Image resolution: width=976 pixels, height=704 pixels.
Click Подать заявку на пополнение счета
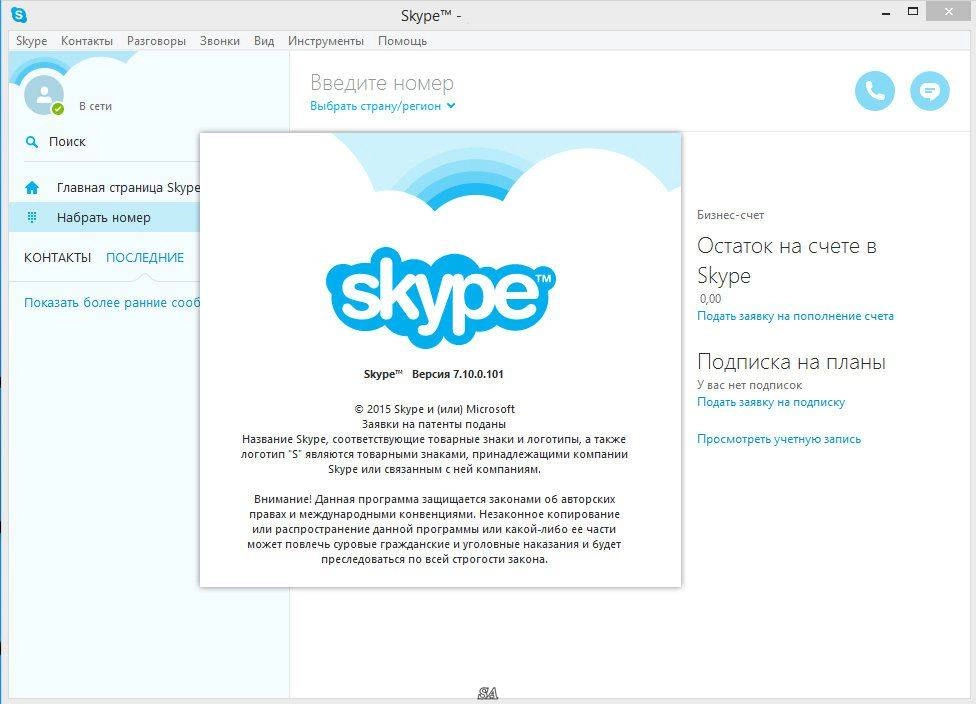795,316
